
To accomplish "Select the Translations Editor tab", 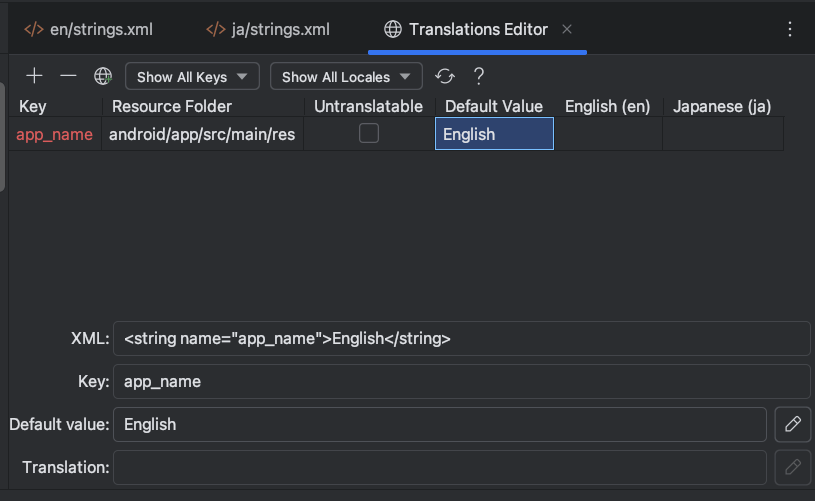I will [478, 30].
